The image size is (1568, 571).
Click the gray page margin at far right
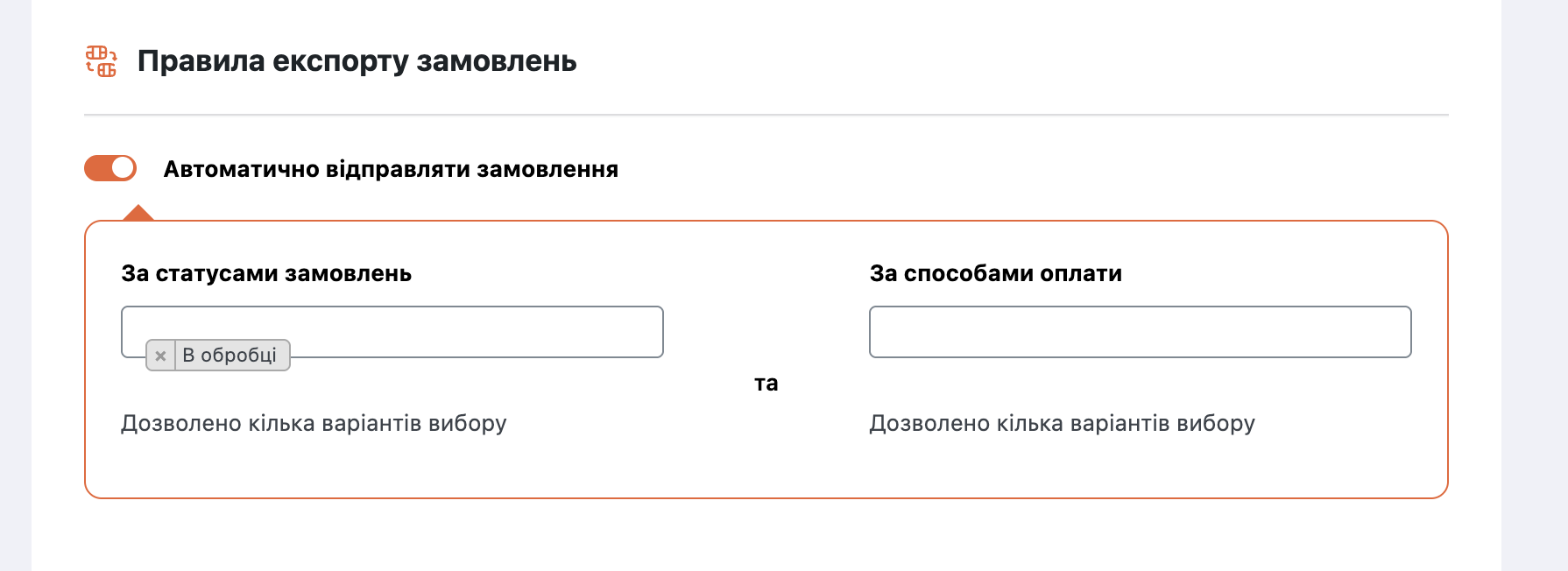click(1534, 285)
